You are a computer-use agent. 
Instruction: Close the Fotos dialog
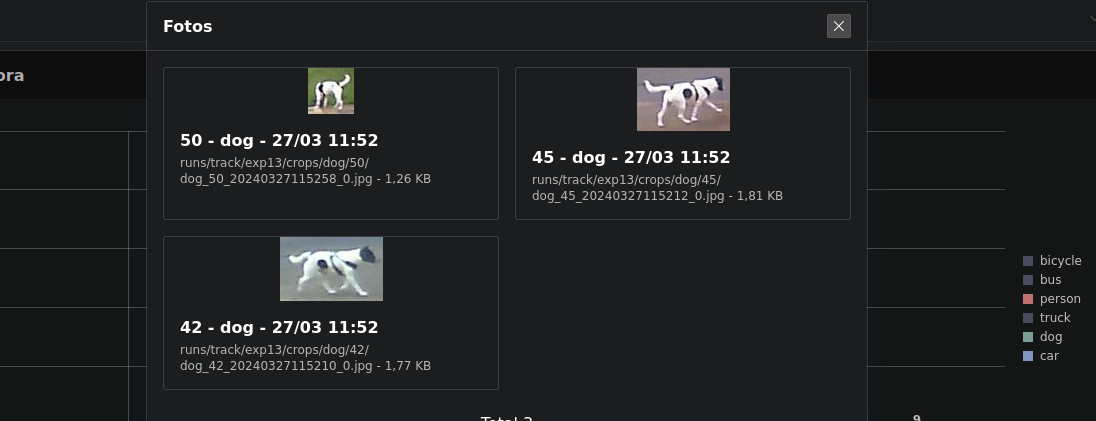pos(838,26)
